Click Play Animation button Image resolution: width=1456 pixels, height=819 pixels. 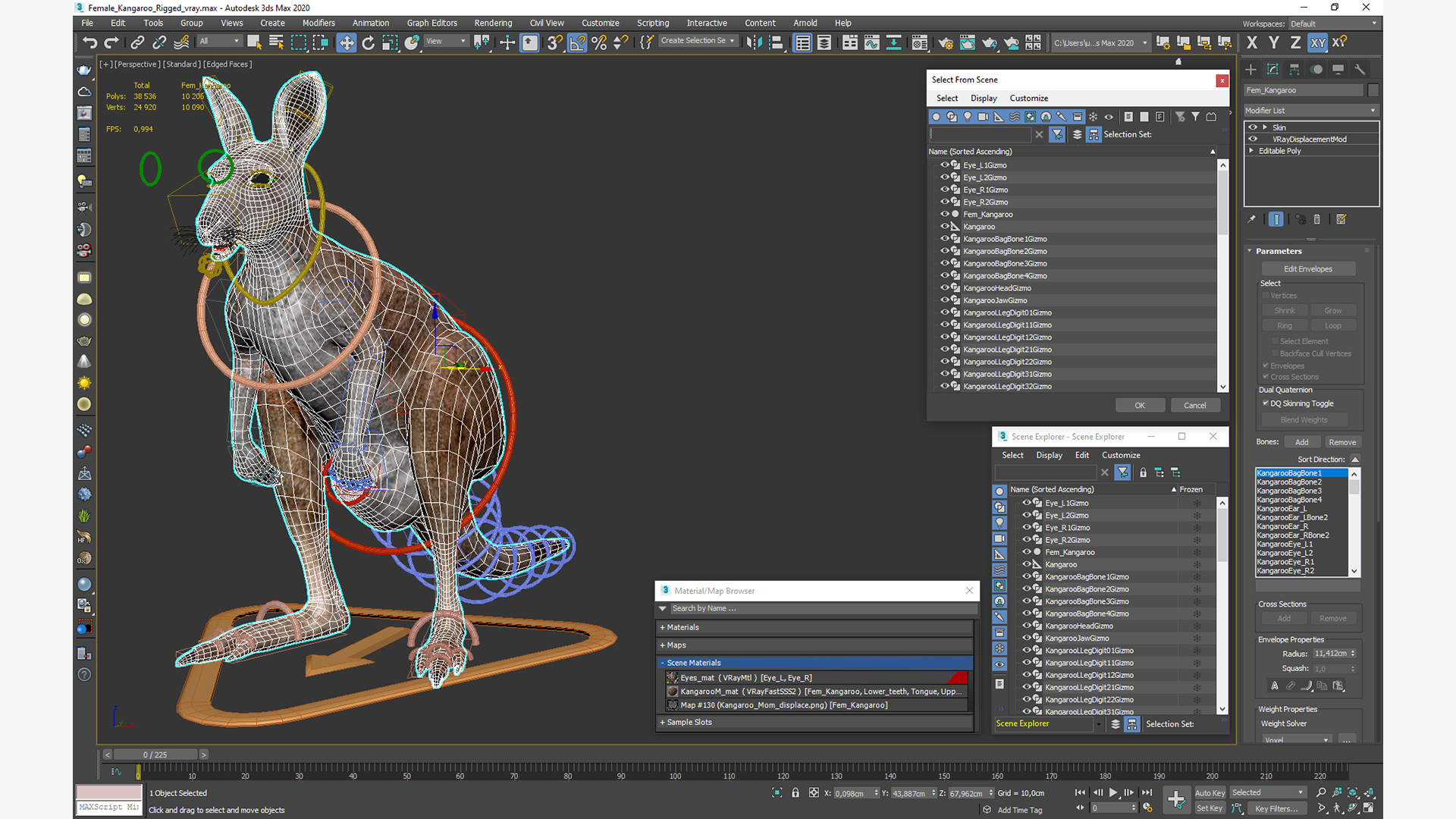[x=1113, y=792]
